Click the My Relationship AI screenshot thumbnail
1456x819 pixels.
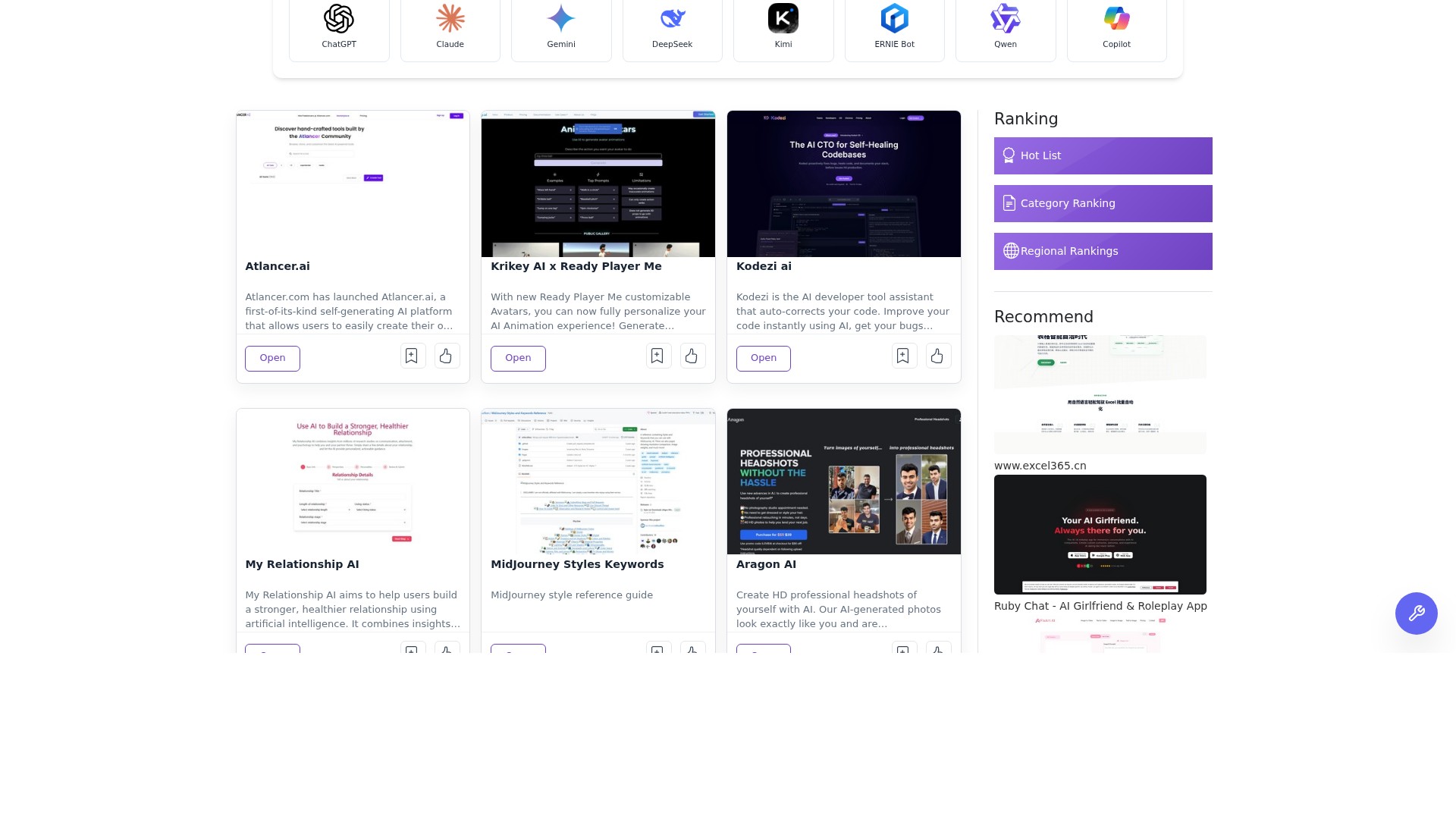coord(353,482)
